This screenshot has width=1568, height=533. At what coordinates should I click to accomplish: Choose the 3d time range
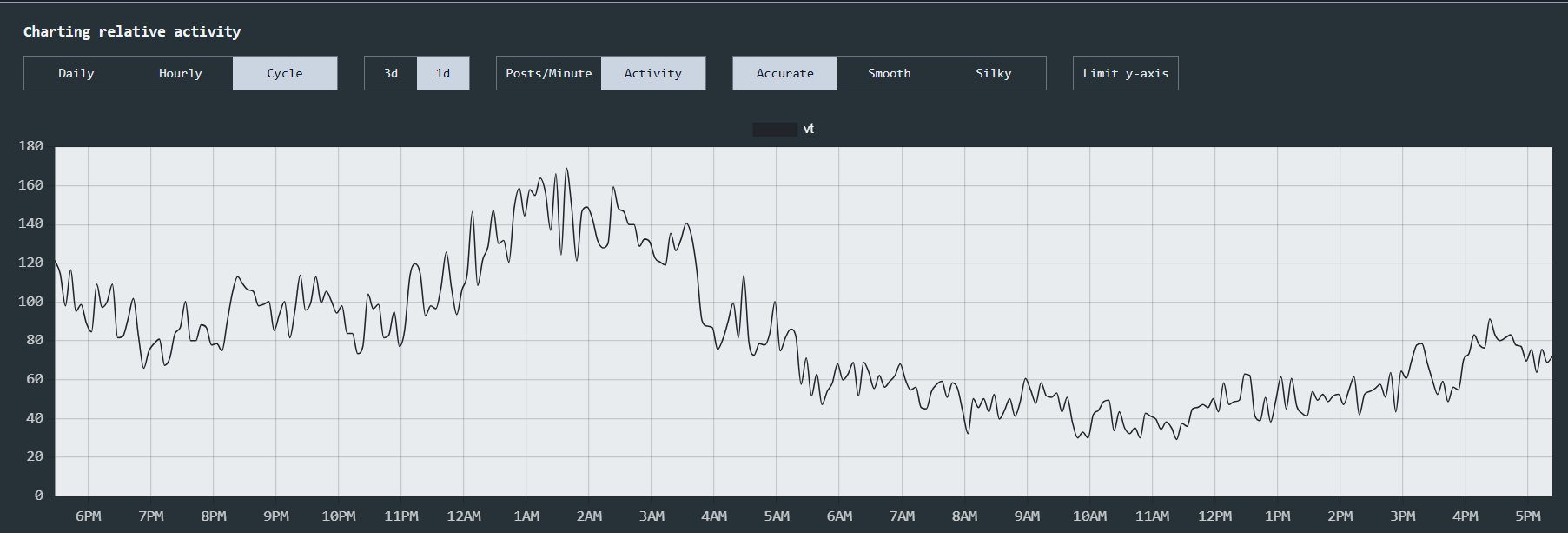click(x=391, y=73)
